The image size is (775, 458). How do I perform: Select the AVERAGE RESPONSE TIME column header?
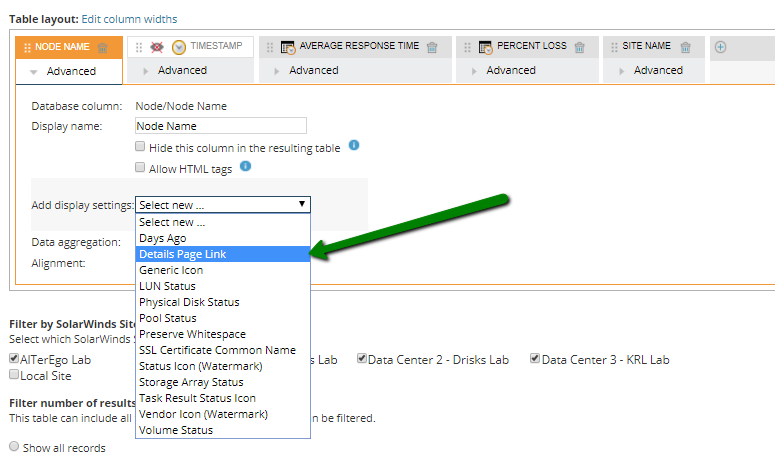tap(359, 46)
